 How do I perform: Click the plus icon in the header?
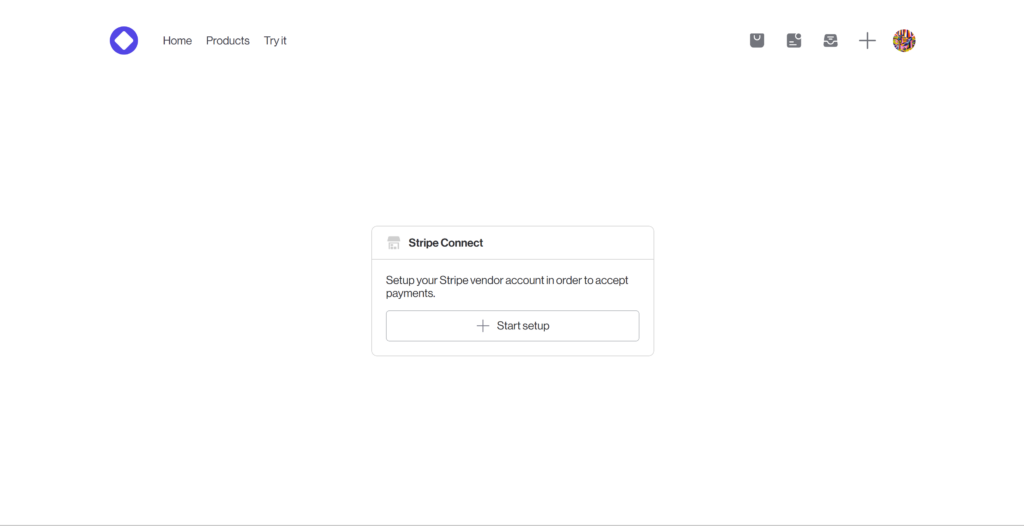click(x=867, y=41)
